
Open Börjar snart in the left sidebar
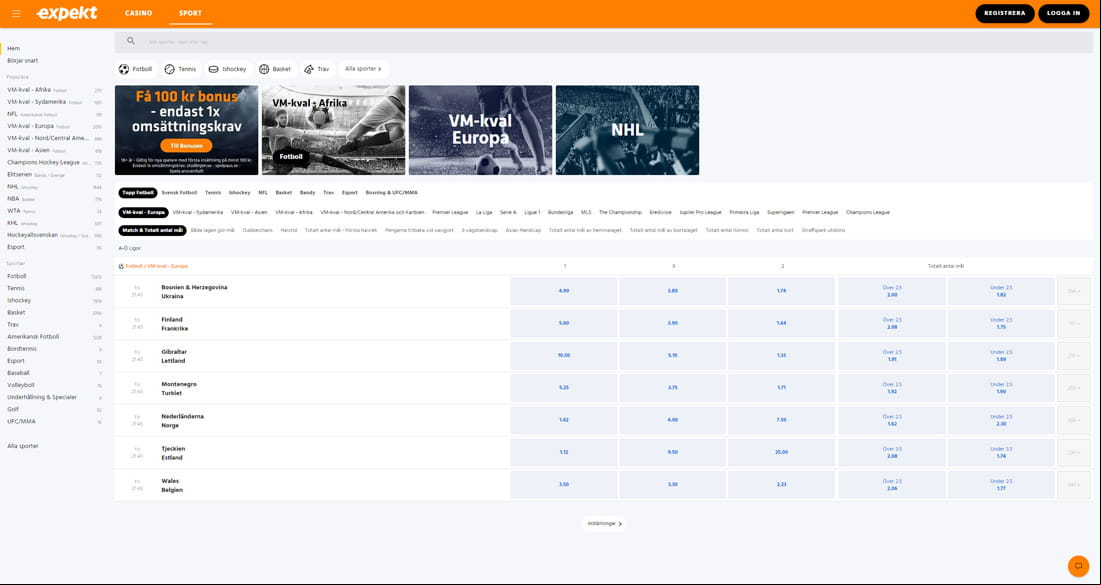click(22, 61)
